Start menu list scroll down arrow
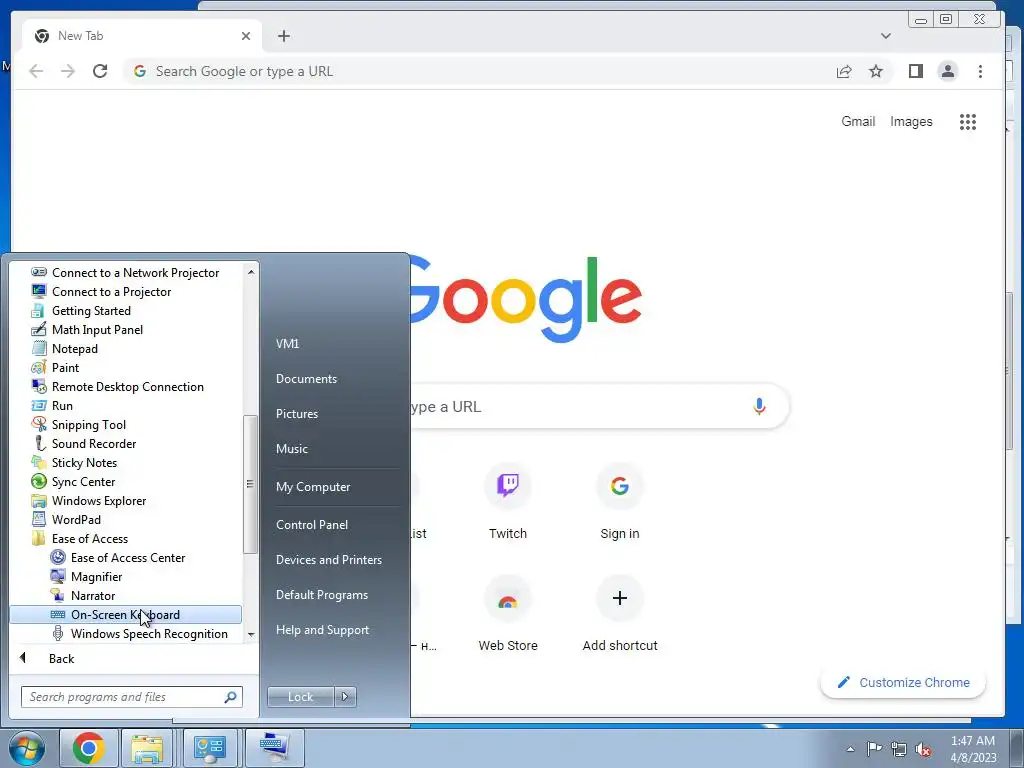1024x768 pixels. coord(251,635)
